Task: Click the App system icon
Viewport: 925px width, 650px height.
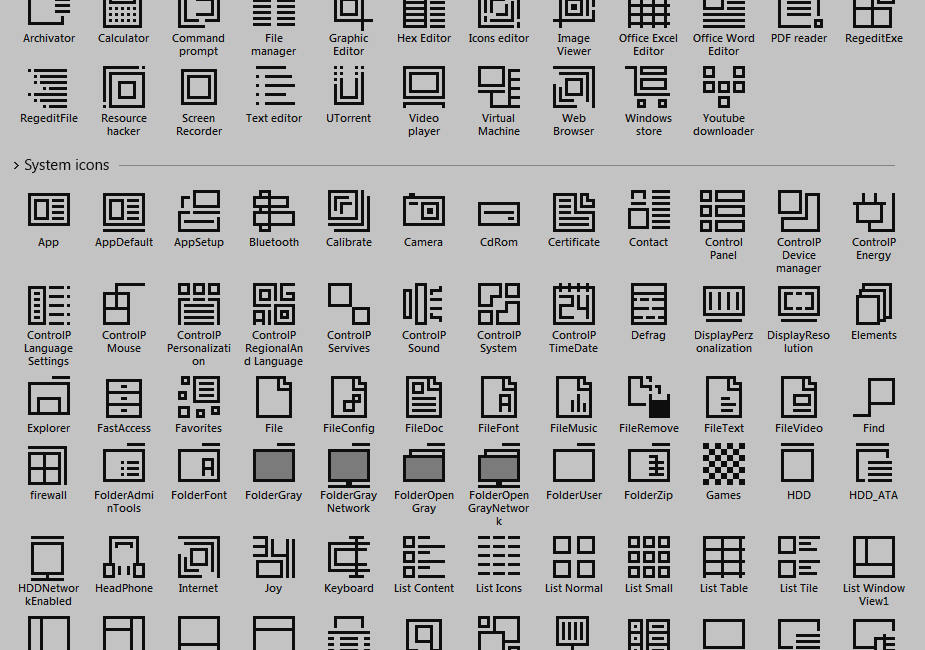Action: pyautogui.click(x=49, y=210)
